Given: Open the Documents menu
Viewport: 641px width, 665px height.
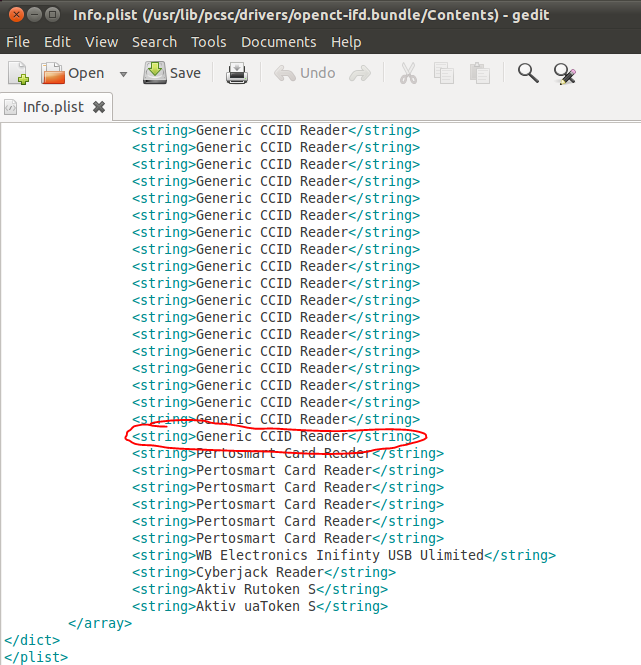Looking at the screenshot, I should [276, 42].
